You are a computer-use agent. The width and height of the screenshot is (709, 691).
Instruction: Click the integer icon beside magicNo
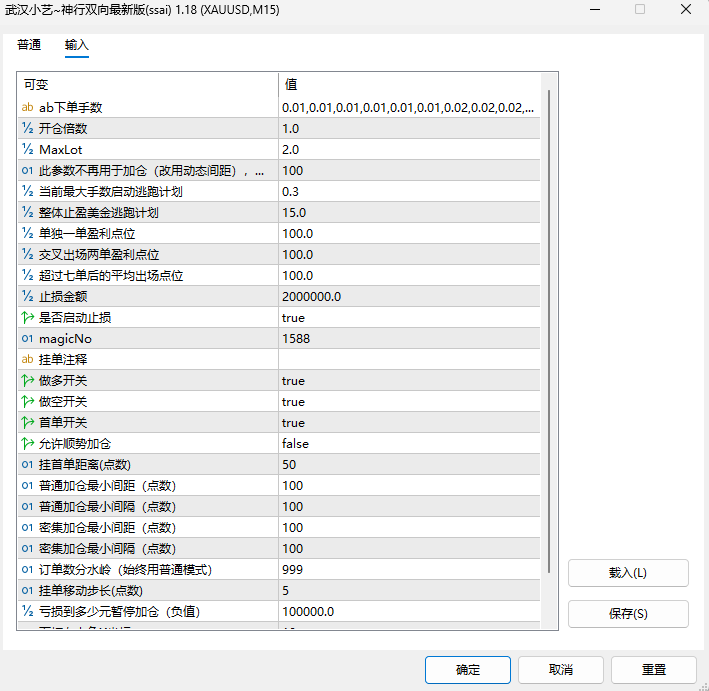pos(28,338)
